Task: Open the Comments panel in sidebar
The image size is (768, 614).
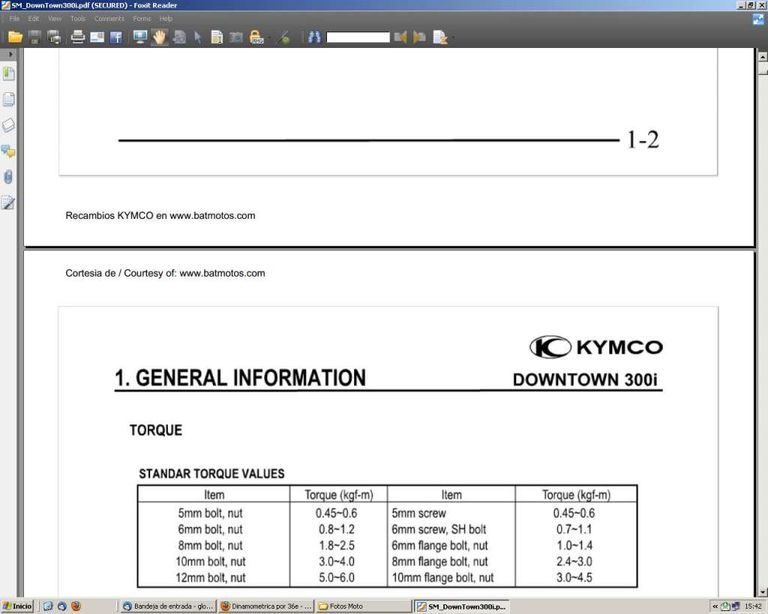Action: (x=9, y=151)
